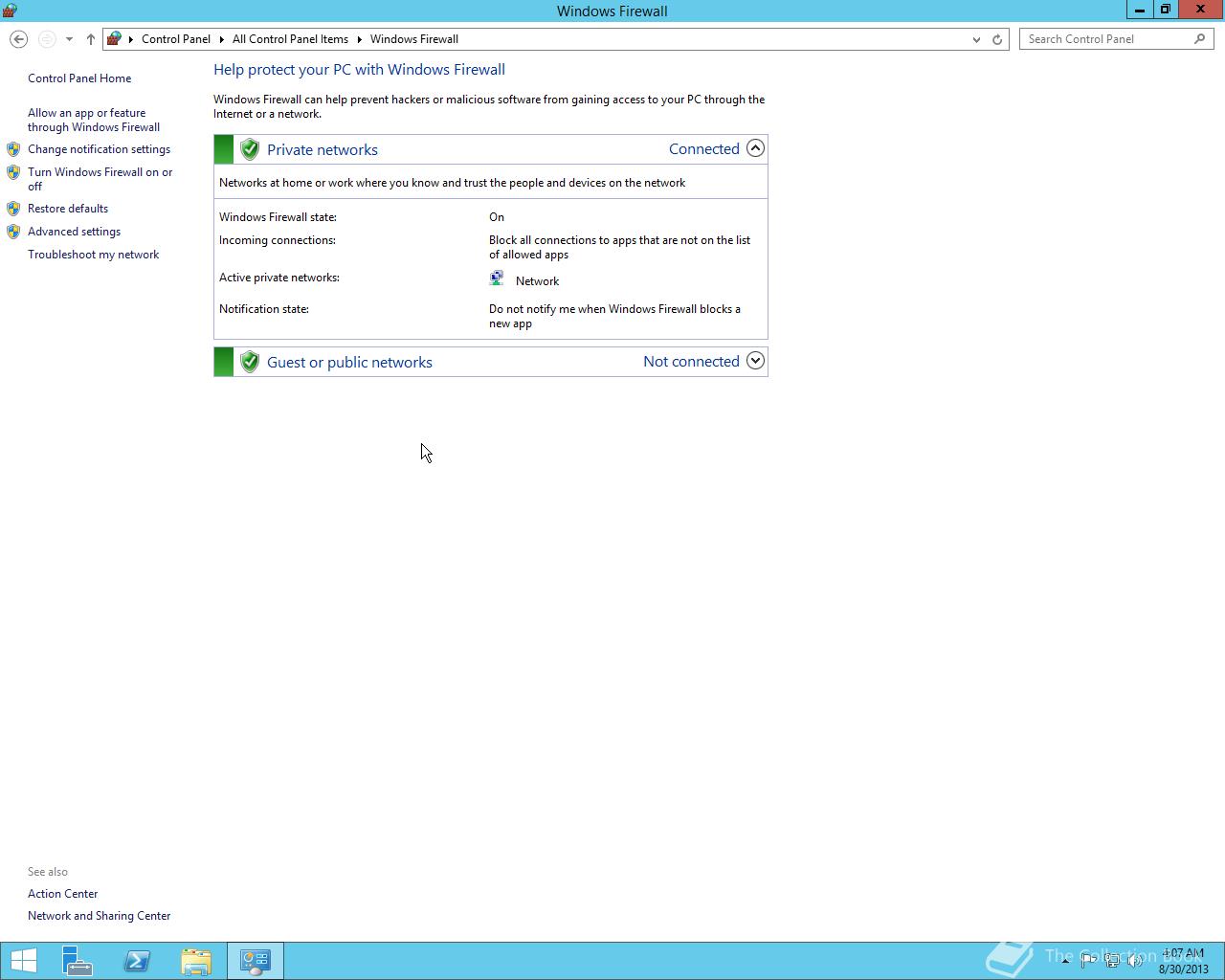Screen dimensions: 1225x980
Task: Open the address bar history dropdown
Action: point(976,39)
